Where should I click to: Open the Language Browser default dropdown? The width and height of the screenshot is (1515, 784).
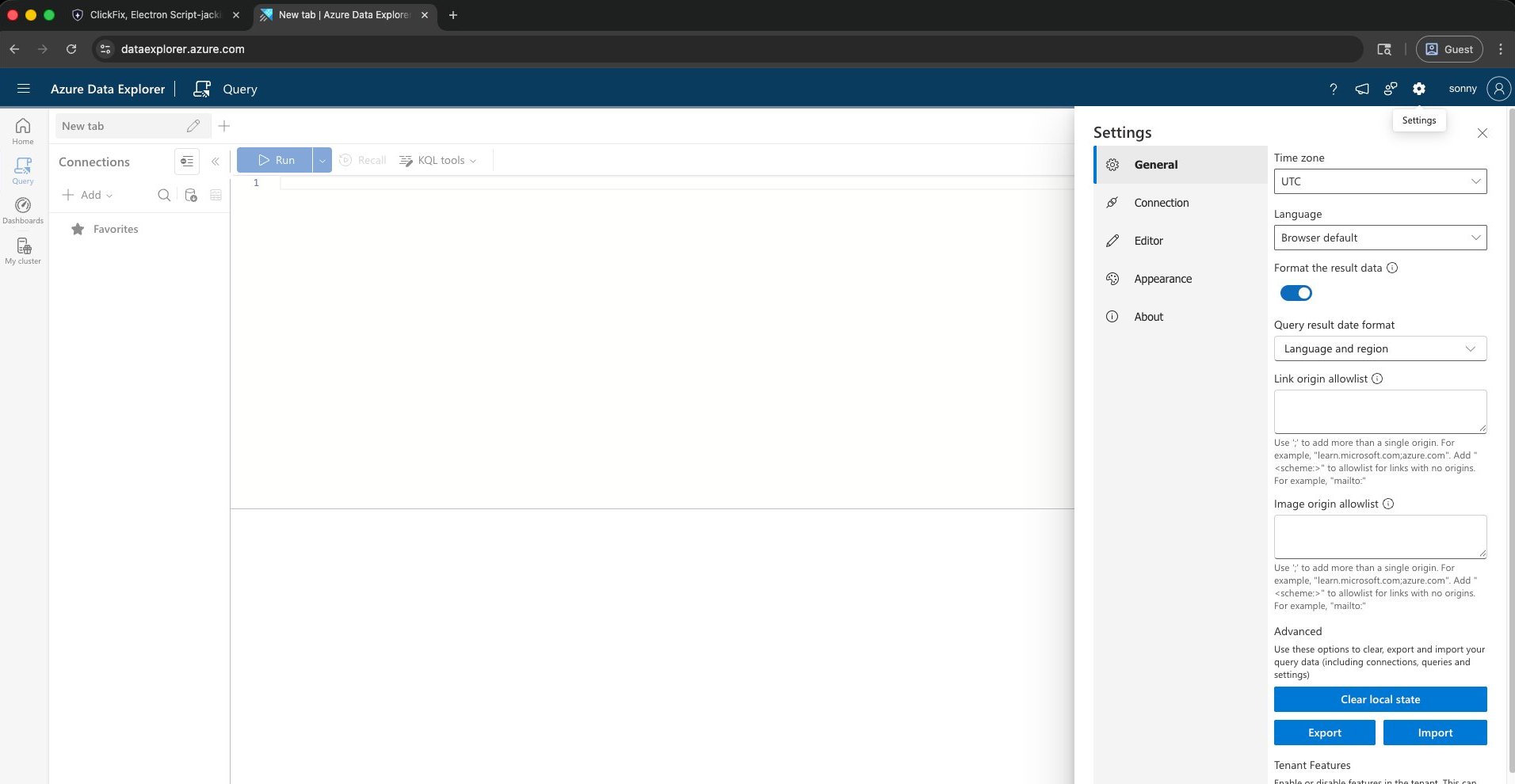point(1380,238)
